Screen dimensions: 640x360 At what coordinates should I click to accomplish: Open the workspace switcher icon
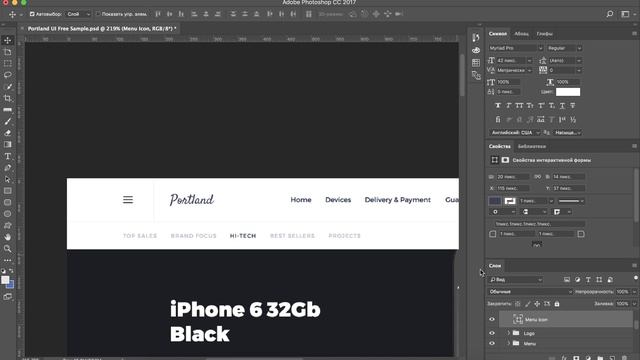(625, 14)
